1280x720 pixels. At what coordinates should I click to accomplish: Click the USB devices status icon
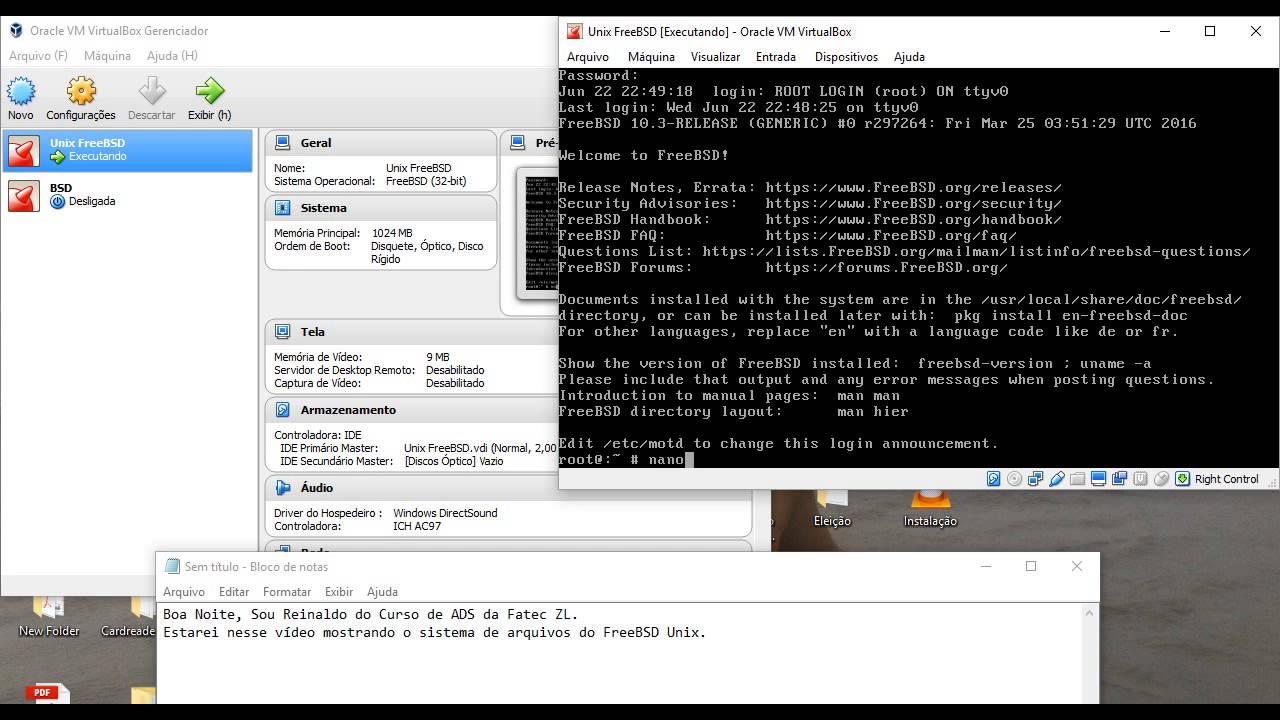coord(1056,479)
